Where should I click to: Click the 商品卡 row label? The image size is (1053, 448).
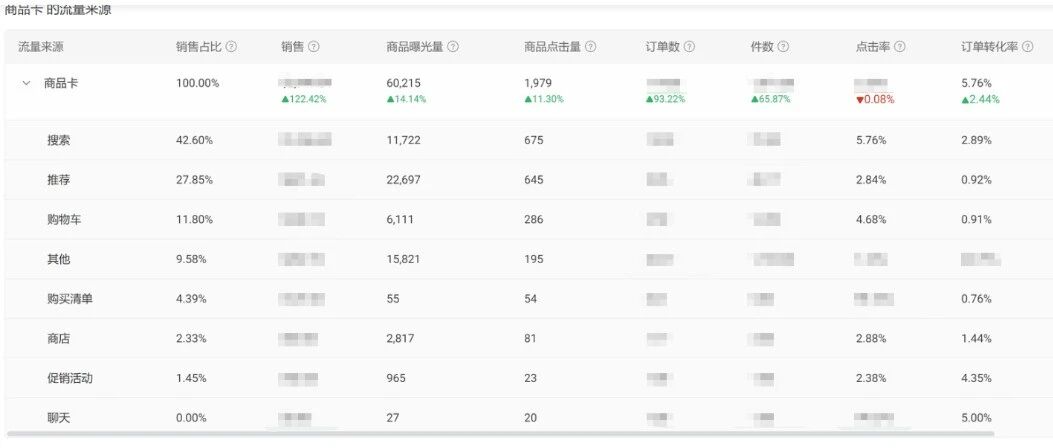click(61, 84)
